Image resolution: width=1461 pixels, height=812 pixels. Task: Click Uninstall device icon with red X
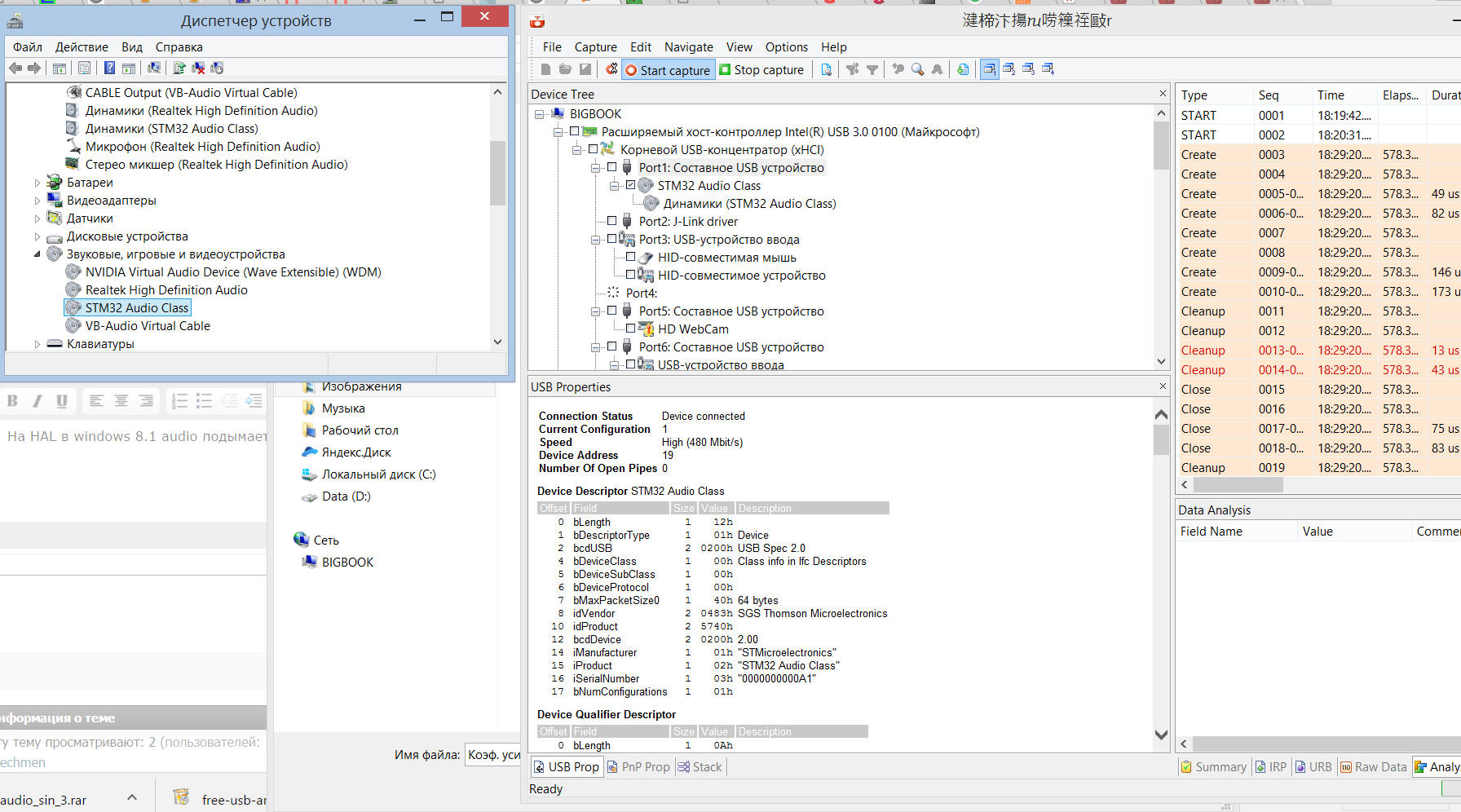(198, 68)
